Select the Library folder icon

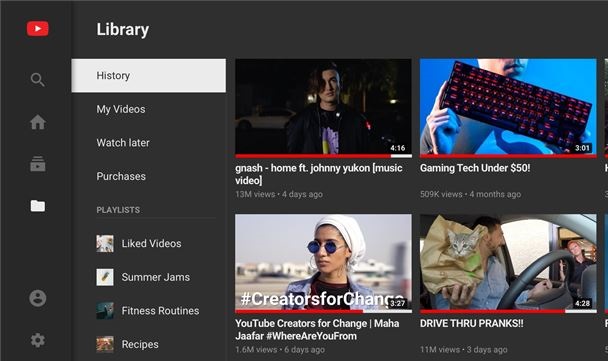[38, 206]
